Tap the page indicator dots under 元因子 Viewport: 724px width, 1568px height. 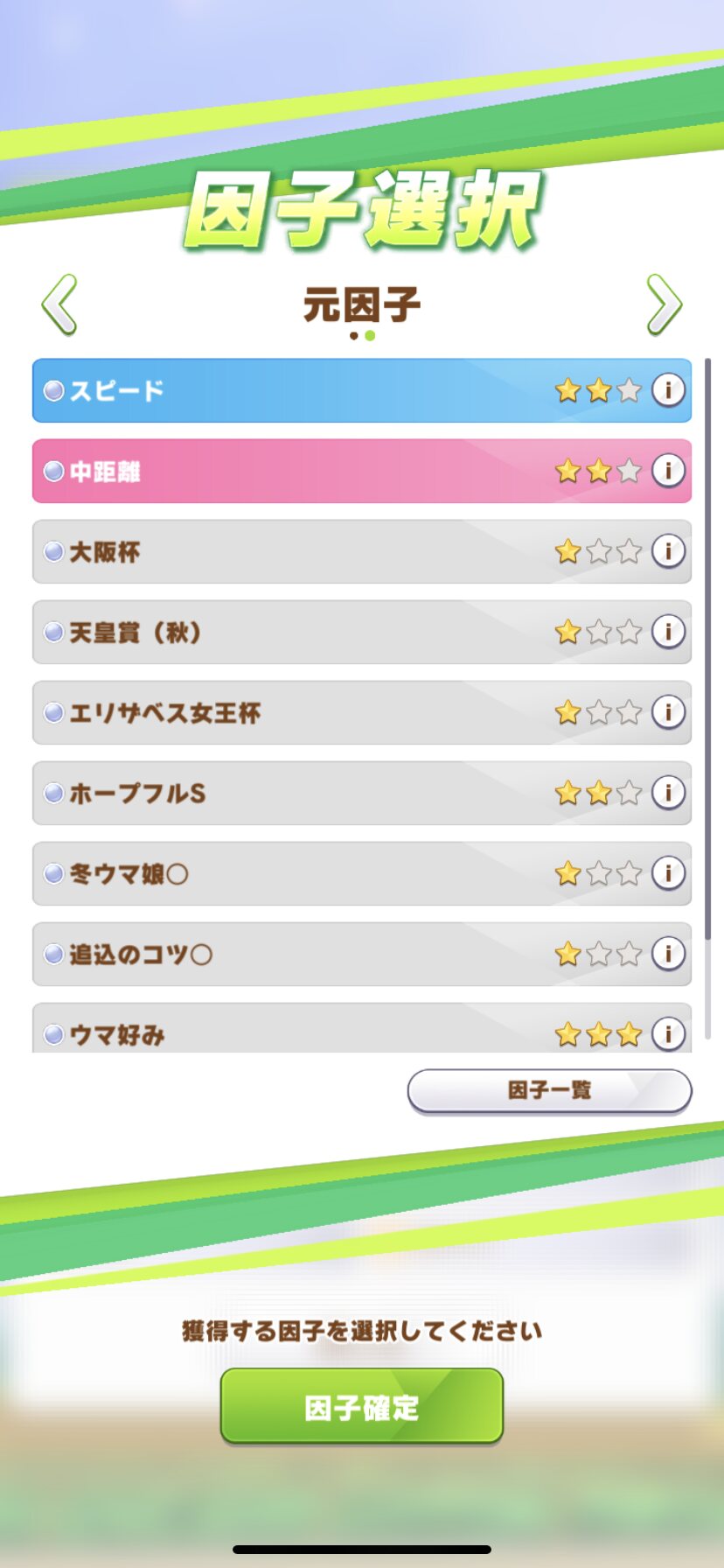point(362,336)
